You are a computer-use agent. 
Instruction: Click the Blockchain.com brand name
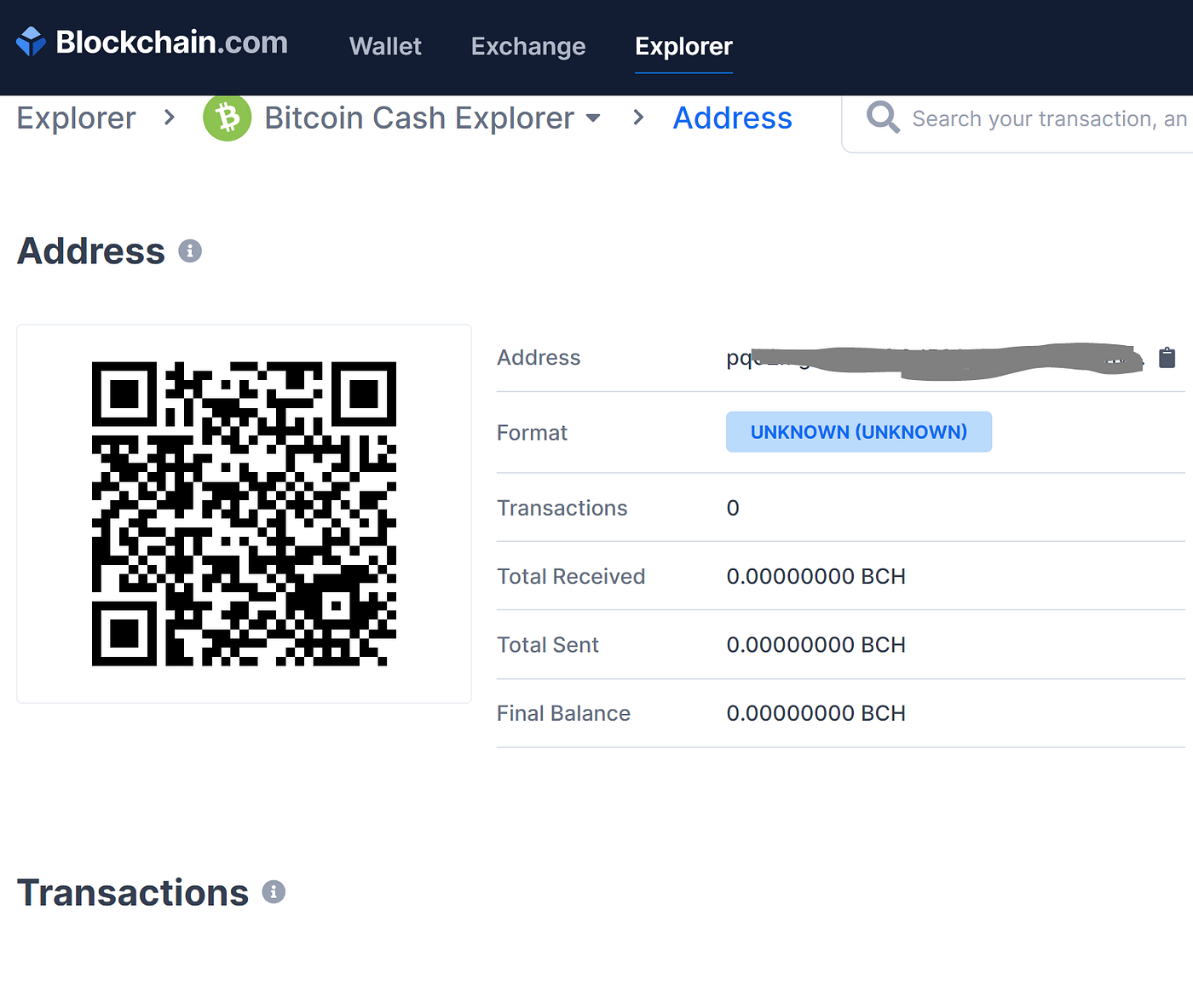172,42
